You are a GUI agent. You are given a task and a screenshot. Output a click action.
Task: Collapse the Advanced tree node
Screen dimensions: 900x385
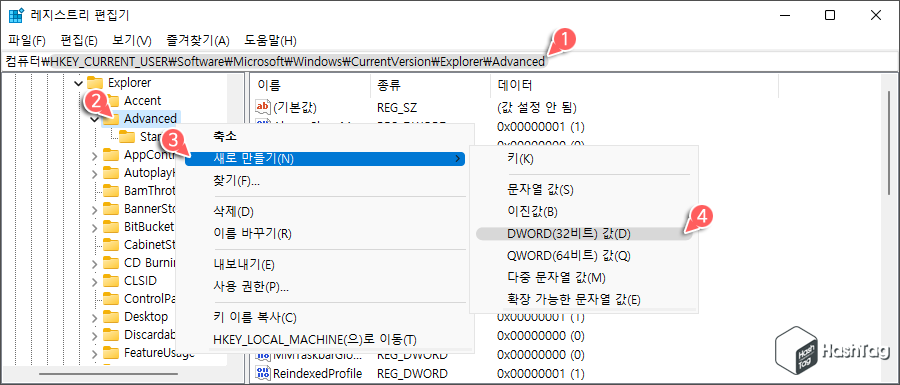(95, 119)
